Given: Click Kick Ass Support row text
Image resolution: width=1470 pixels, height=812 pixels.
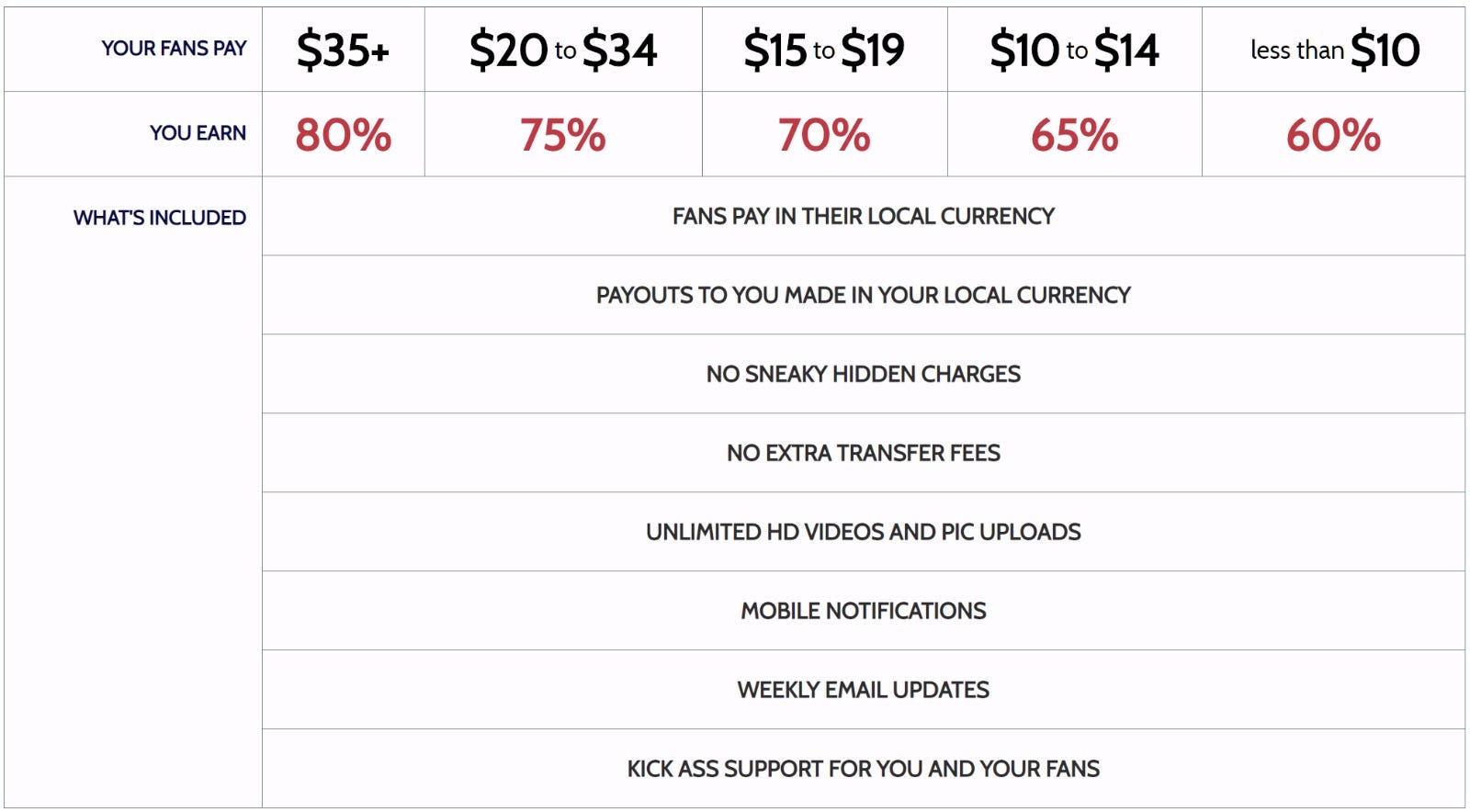Looking at the screenshot, I should point(864,769).
